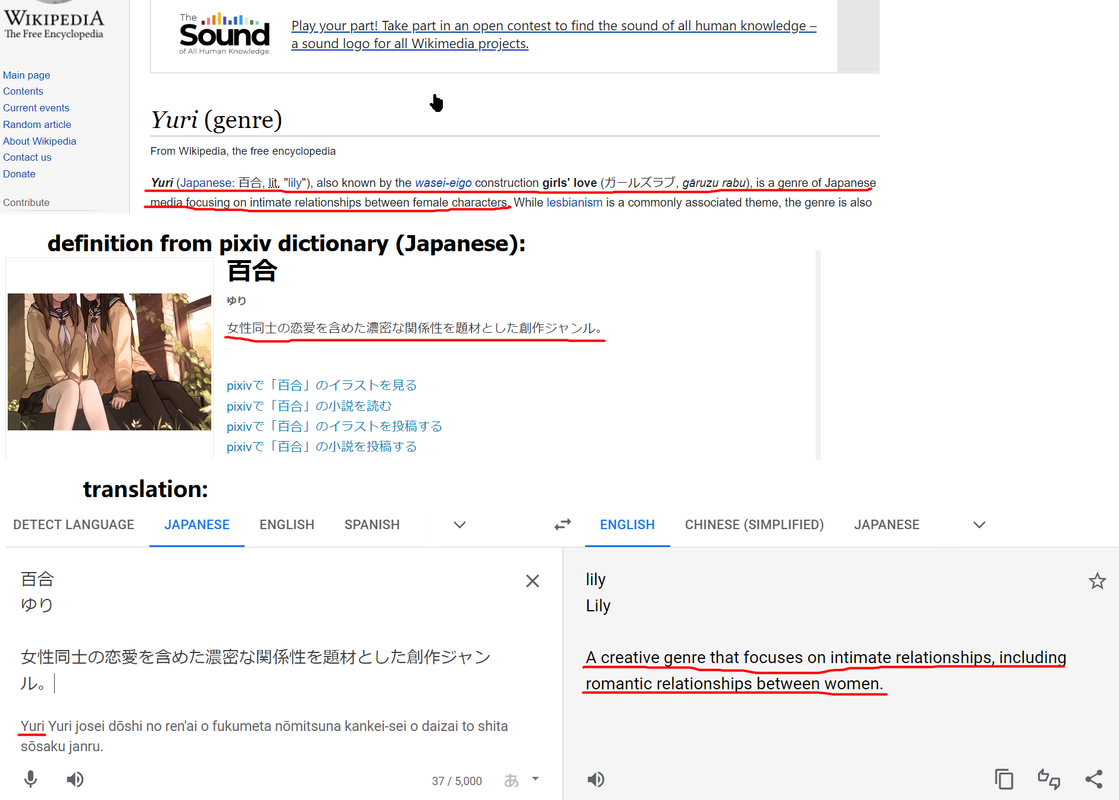
Task: Open pixivで「百合」の小説を読む link
Action: click(309, 406)
